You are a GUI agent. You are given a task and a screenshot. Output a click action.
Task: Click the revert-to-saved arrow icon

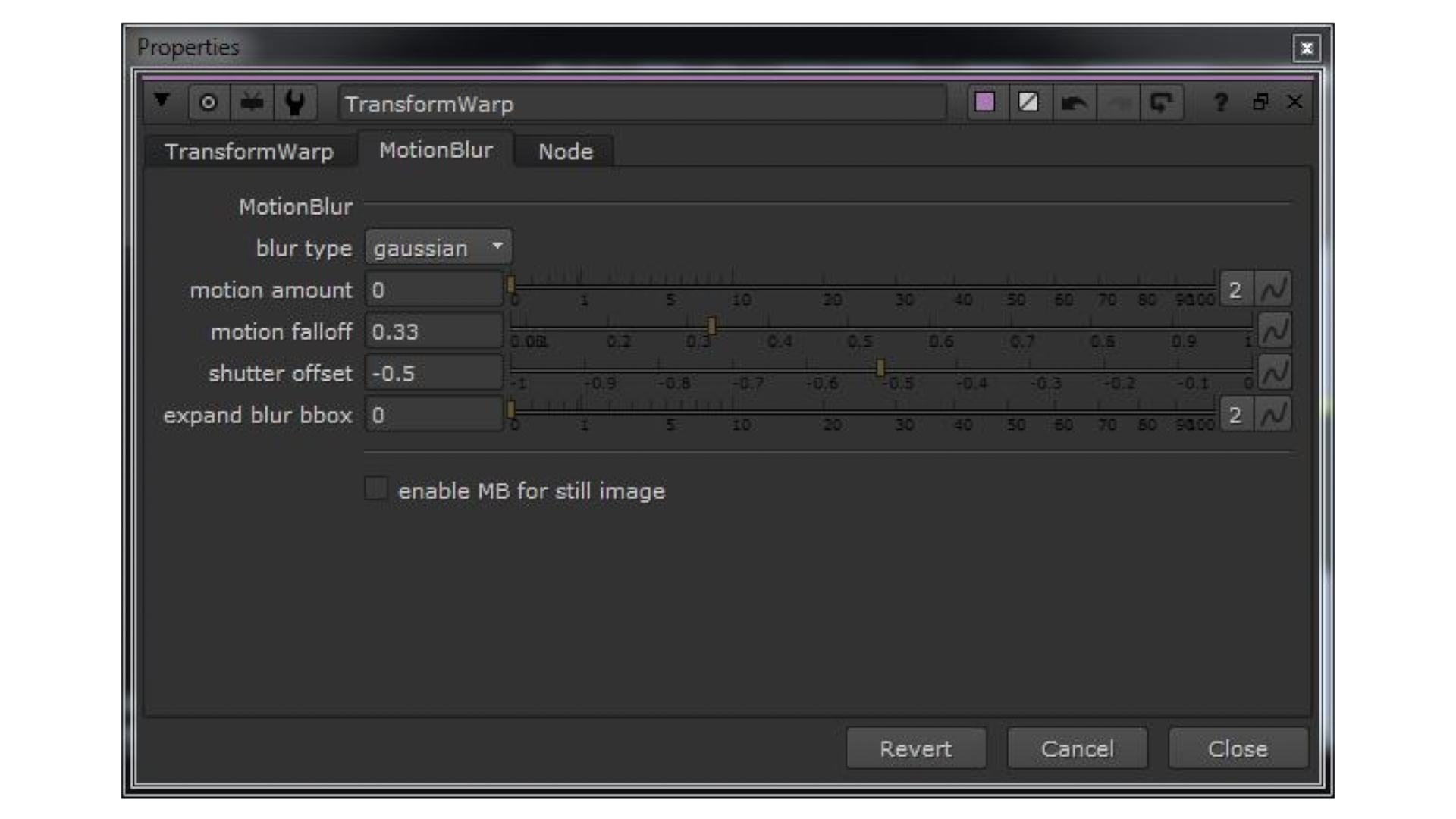(x=1161, y=102)
